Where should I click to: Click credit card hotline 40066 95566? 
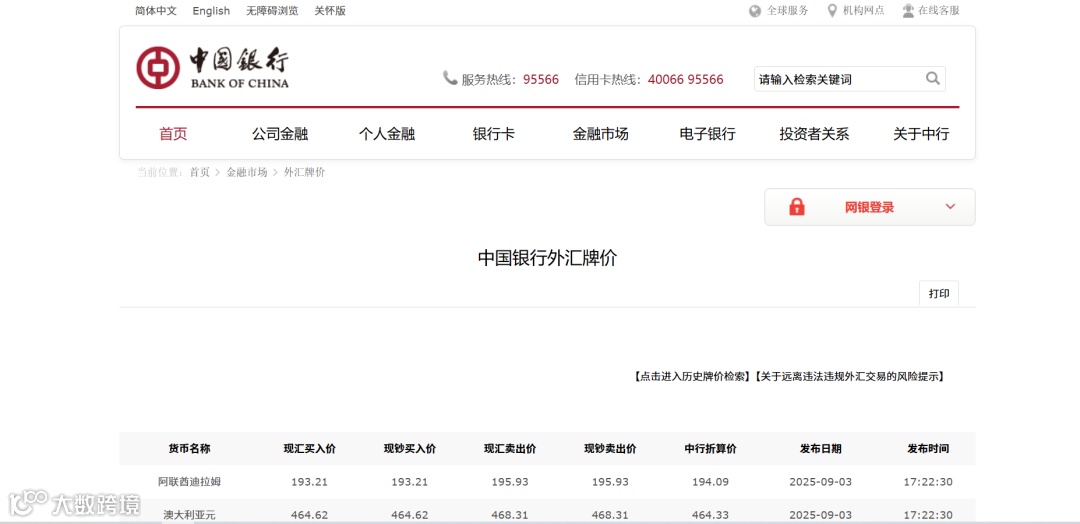685,79
